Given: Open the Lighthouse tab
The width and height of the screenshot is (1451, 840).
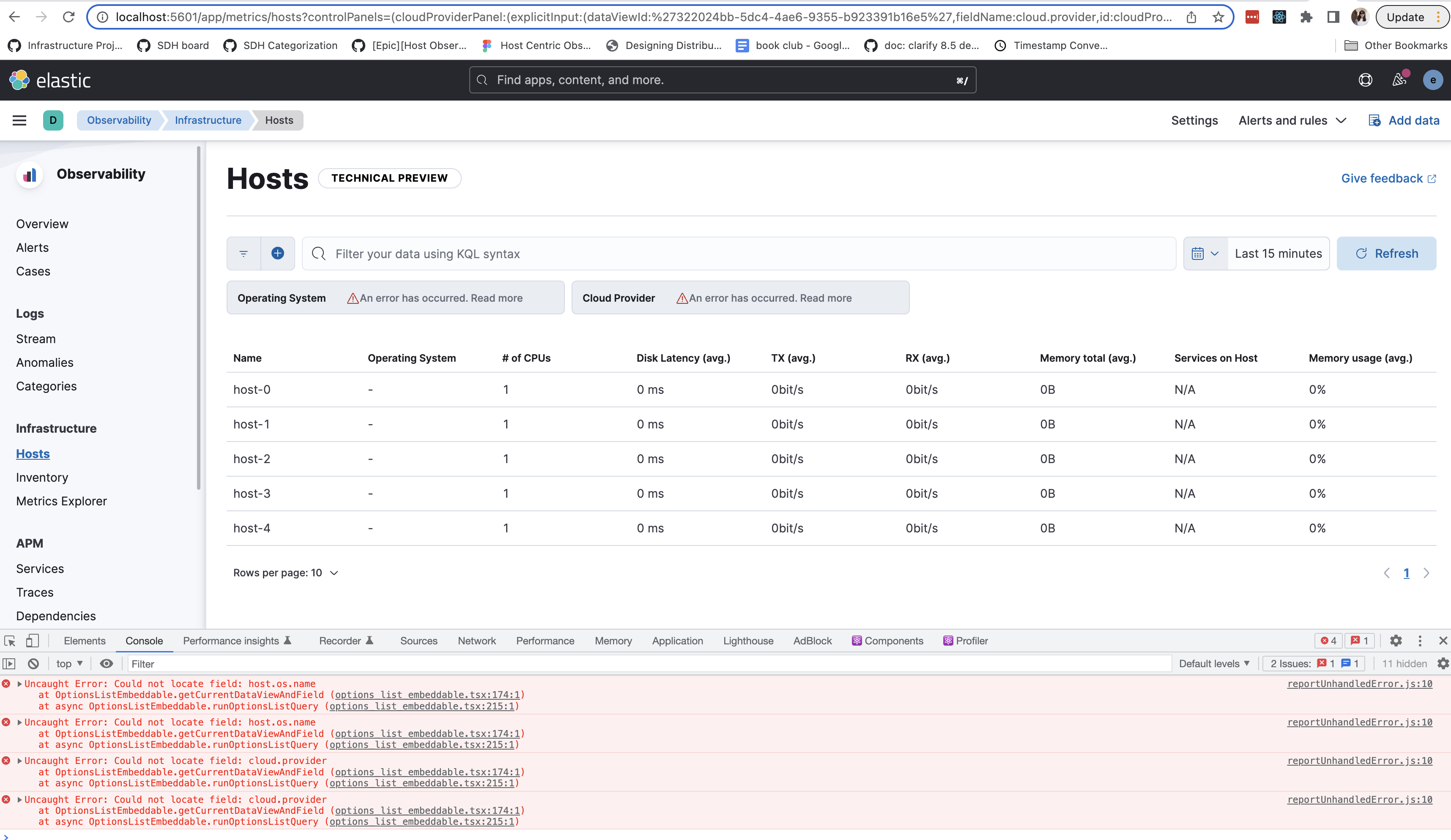Looking at the screenshot, I should (x=748, y=641).
